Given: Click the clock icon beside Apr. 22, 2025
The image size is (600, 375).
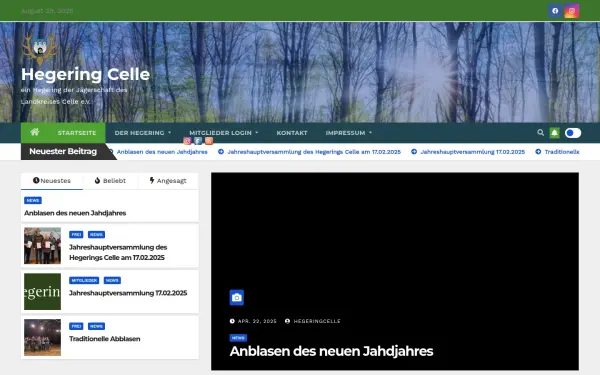Looking at the screenshot, I should 232,321.
